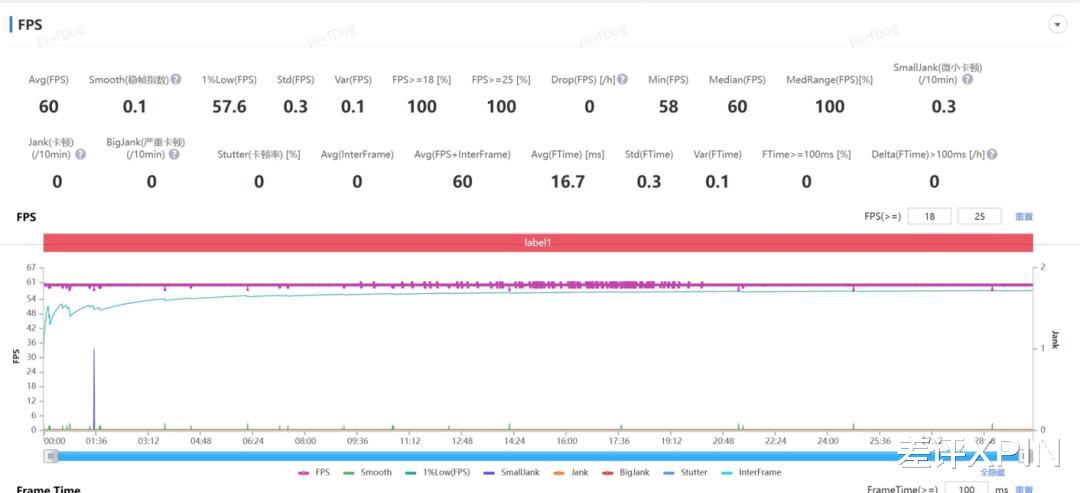Toggle FPS series in chart legend
The image size is (1080, 493).
tap(315, 472)
